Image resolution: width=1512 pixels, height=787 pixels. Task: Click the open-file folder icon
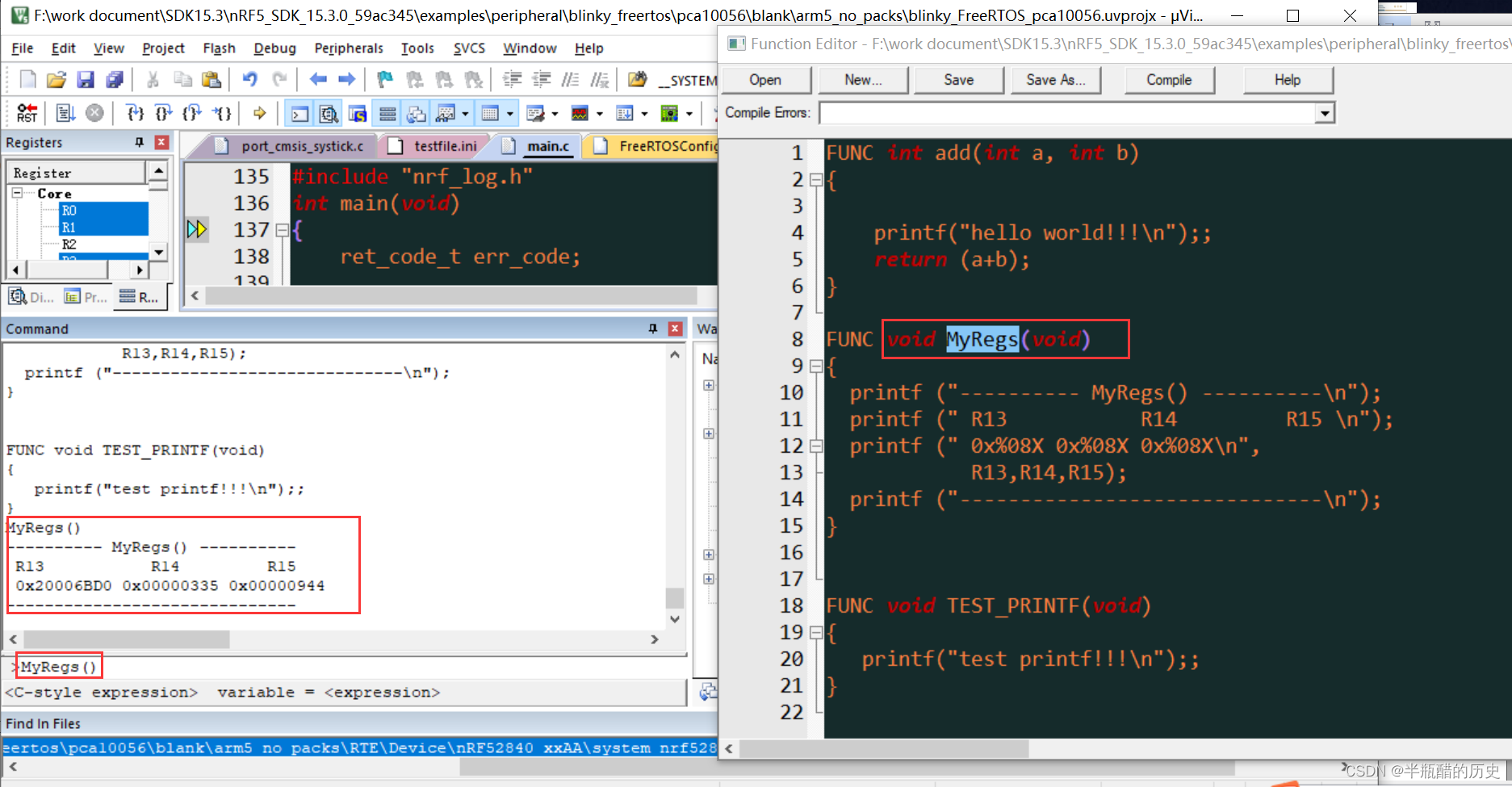click(57, 79)
